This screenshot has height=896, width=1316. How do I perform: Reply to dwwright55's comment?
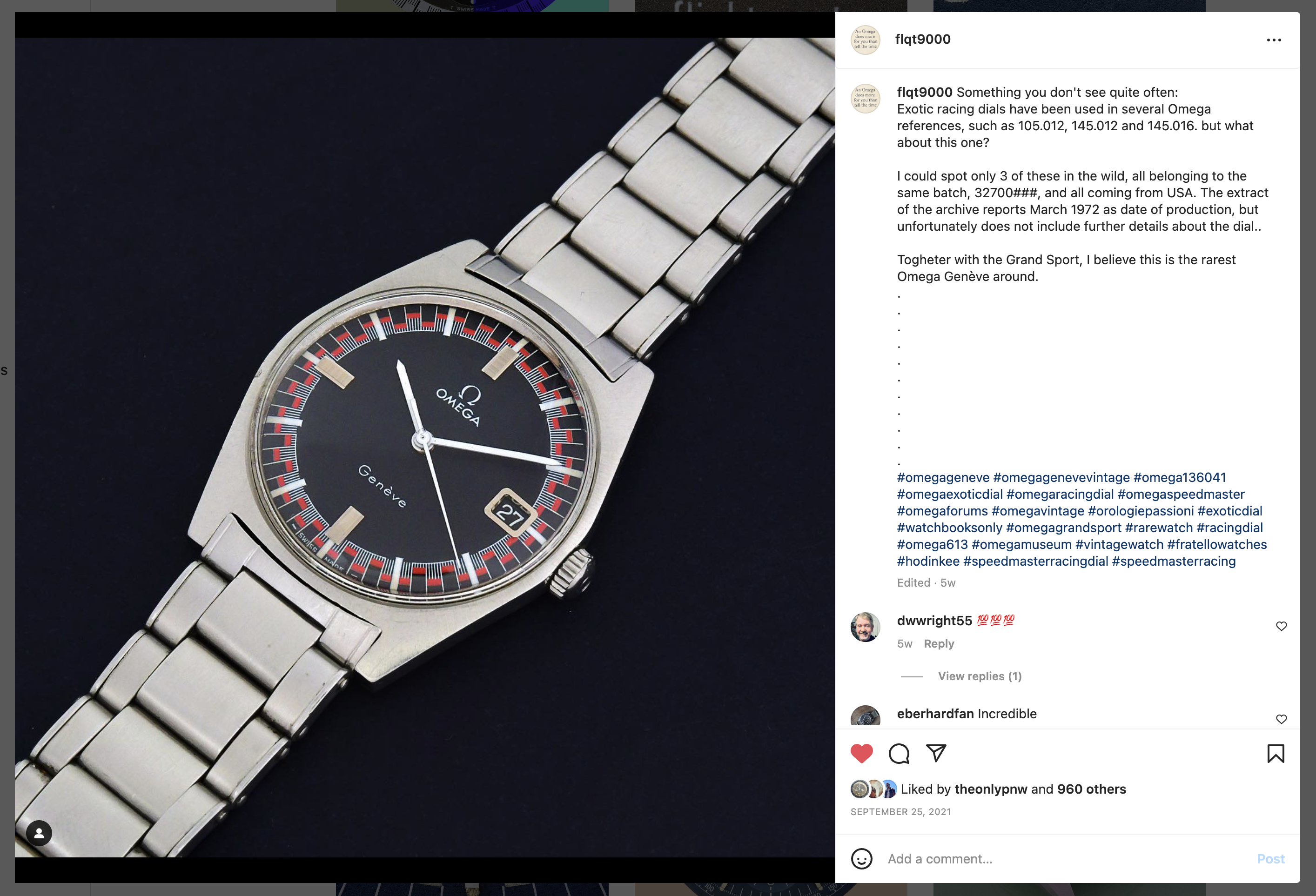pyautogui.click(x=938, y=643)
